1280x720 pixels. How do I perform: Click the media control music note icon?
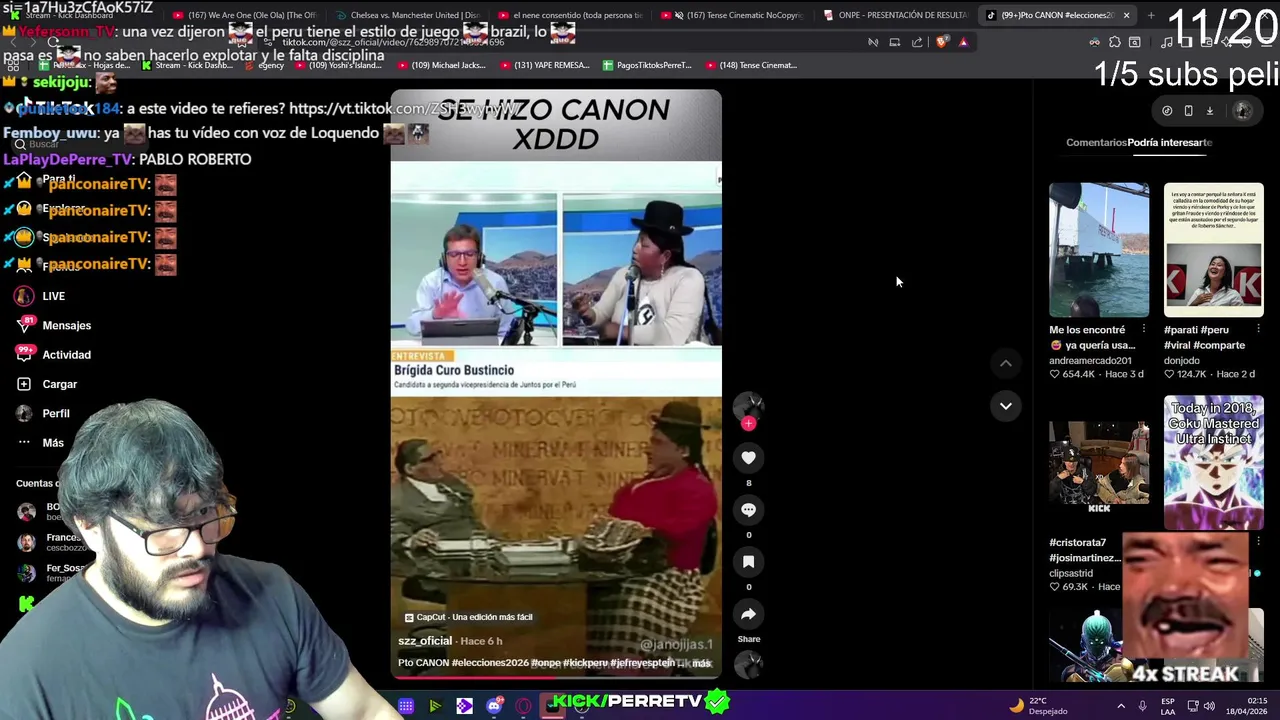coord(1167,42)
